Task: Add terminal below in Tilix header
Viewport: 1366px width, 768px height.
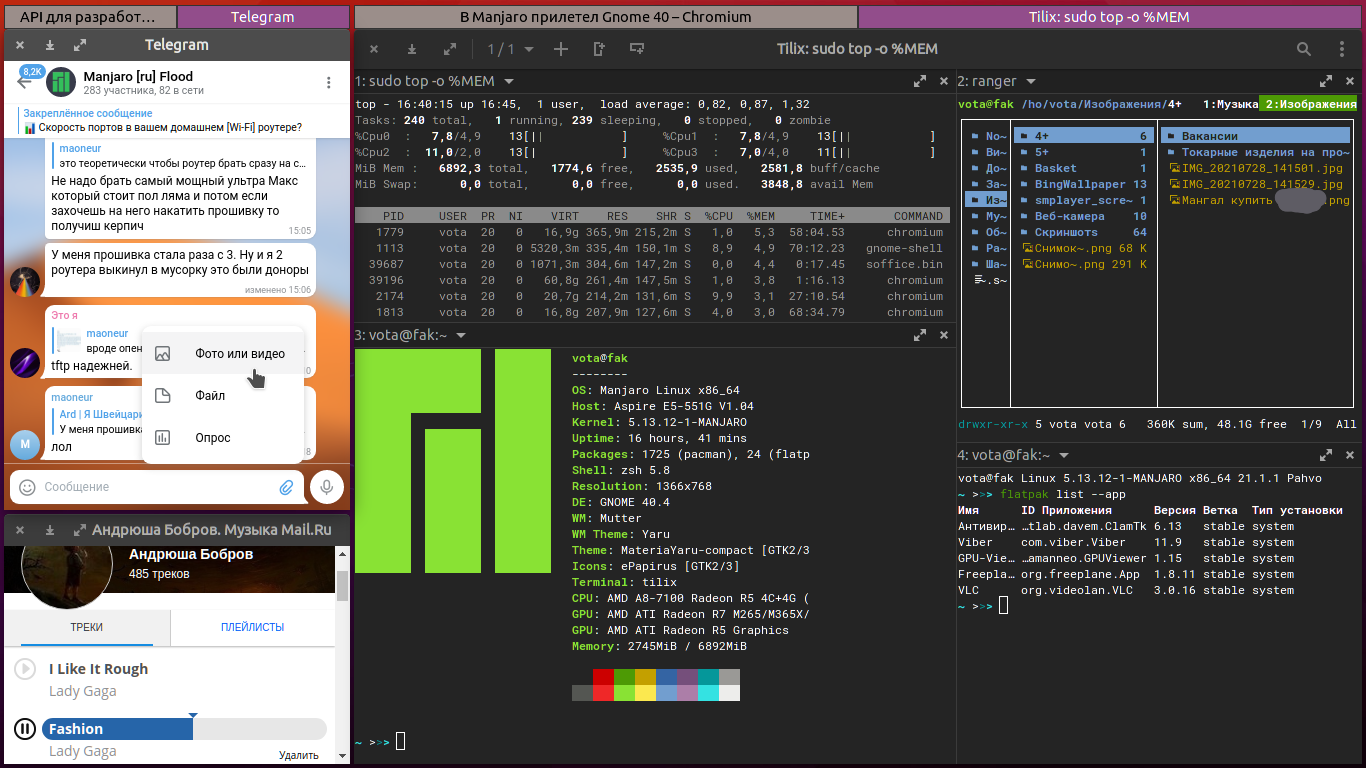Action: 636,49
